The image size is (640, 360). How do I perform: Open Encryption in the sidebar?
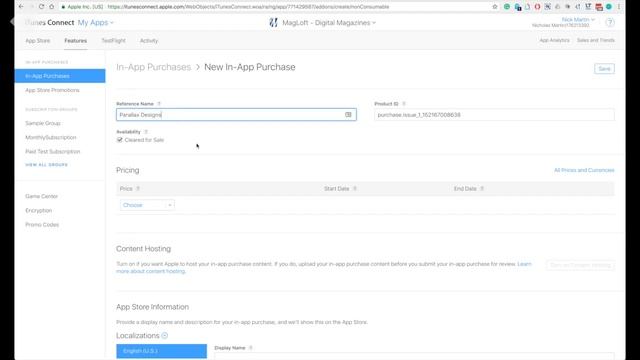tap(38, 210)
